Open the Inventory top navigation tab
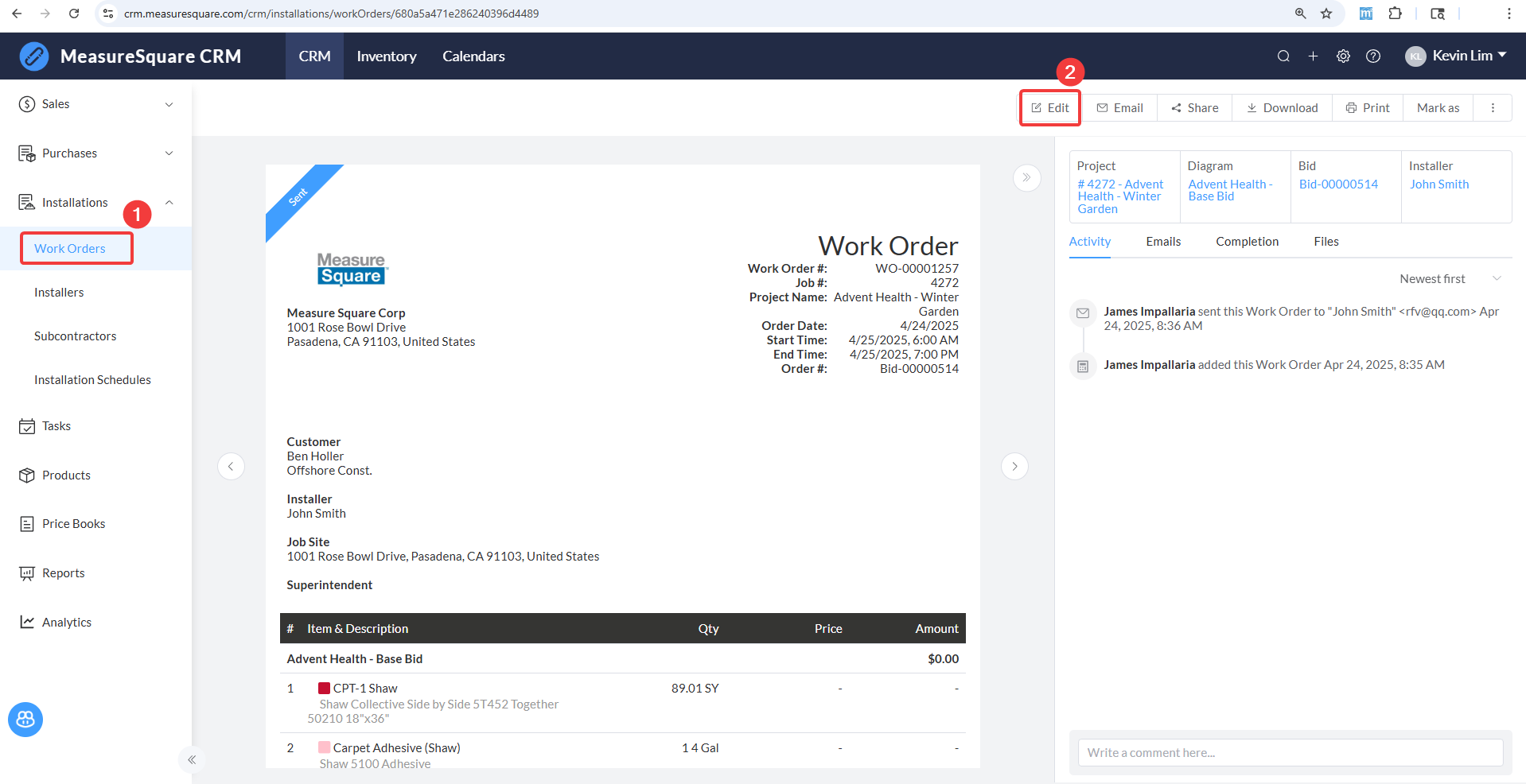Viewport: 1526px width, 784px height. pos(387,56)
